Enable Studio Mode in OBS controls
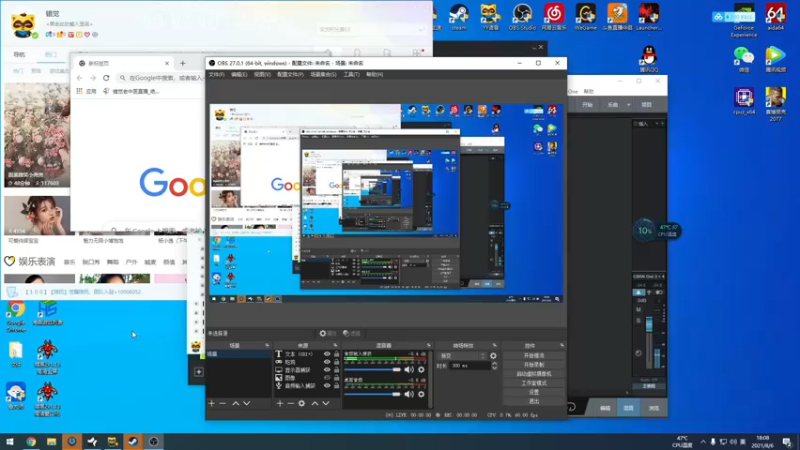The width and height of the screenshot is (800, 450). tap(534, 383)
